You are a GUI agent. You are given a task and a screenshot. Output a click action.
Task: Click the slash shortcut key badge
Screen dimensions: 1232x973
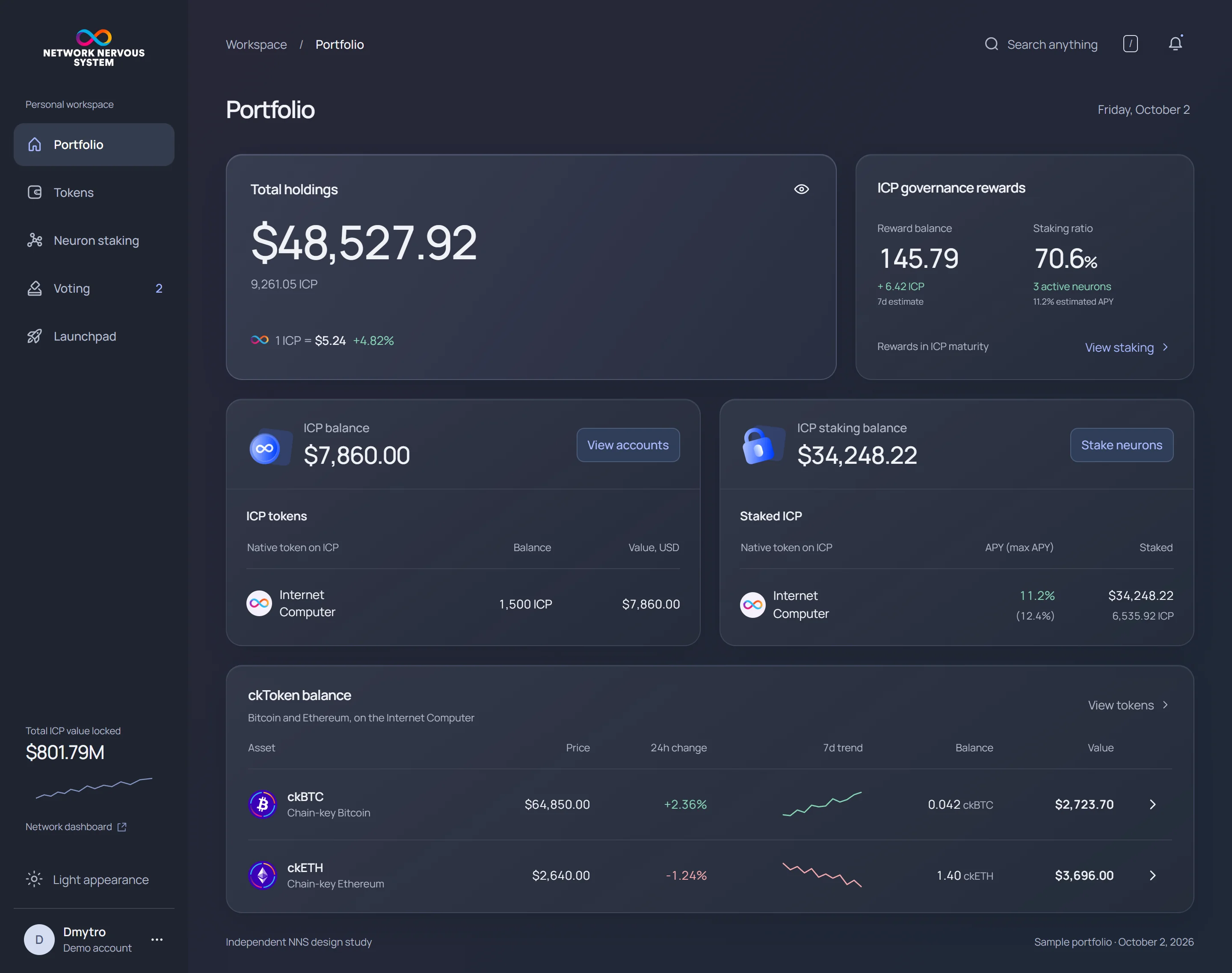1131,44
